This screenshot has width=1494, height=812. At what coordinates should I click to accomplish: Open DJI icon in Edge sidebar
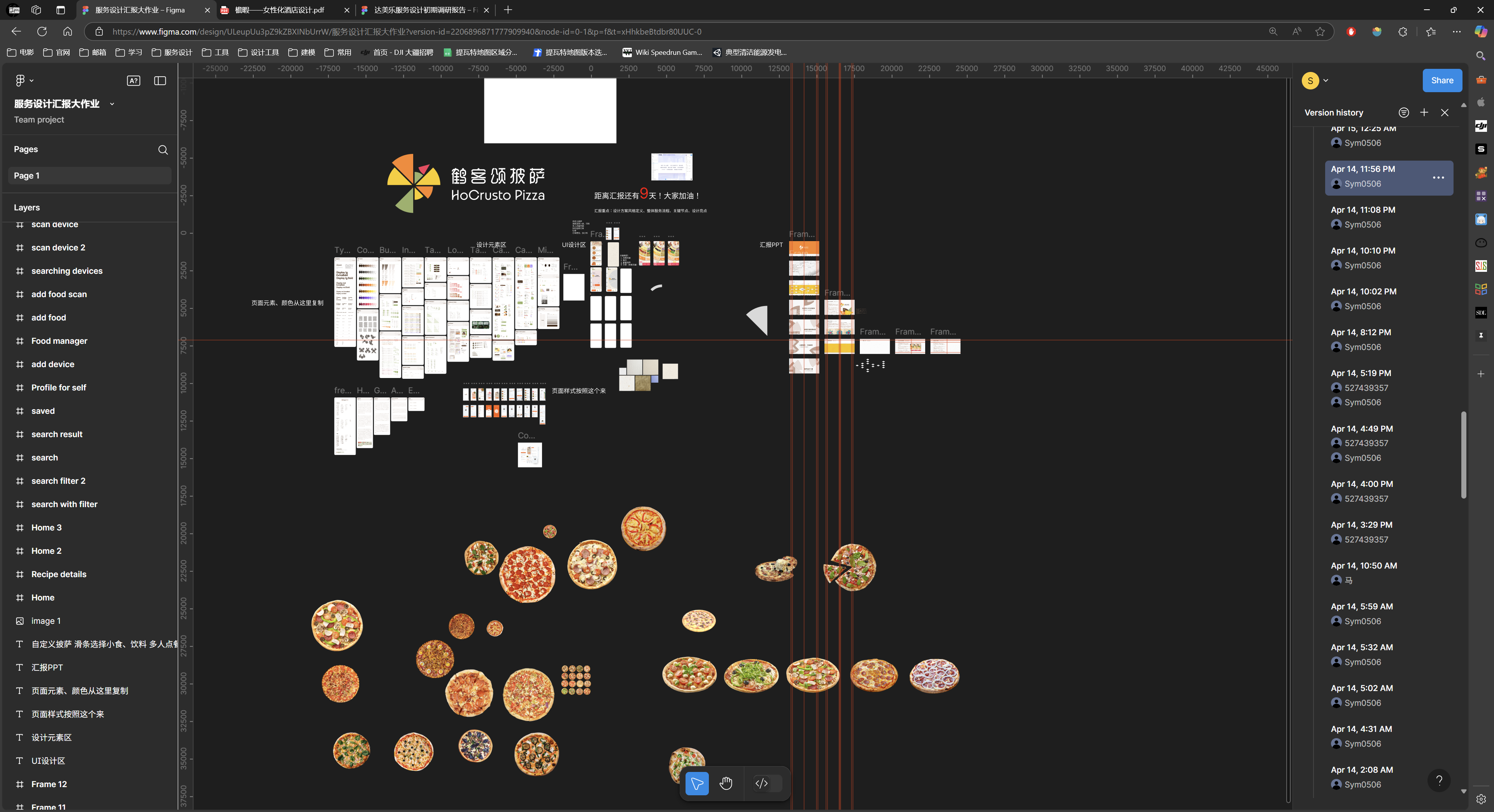1481,126
